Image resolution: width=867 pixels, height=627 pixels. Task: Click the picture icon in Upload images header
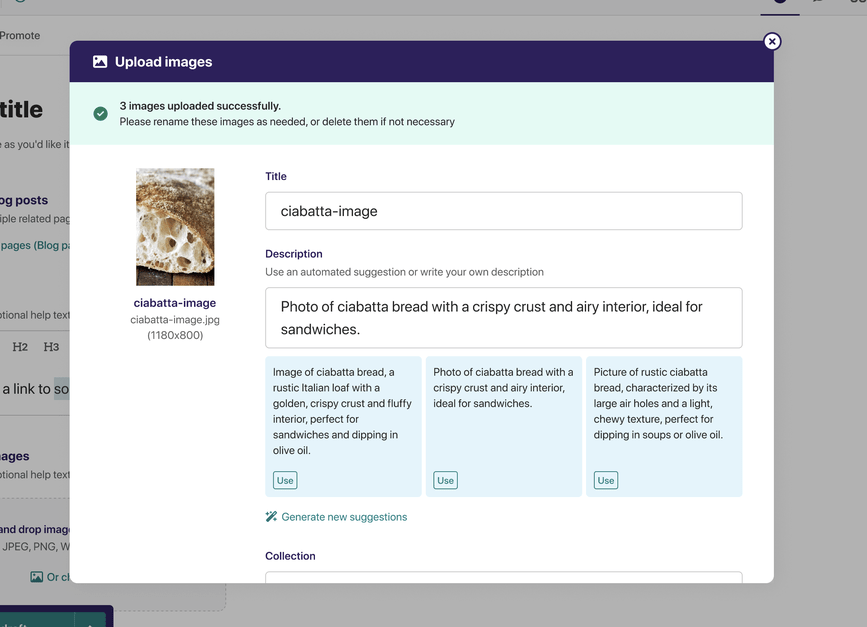100,62
